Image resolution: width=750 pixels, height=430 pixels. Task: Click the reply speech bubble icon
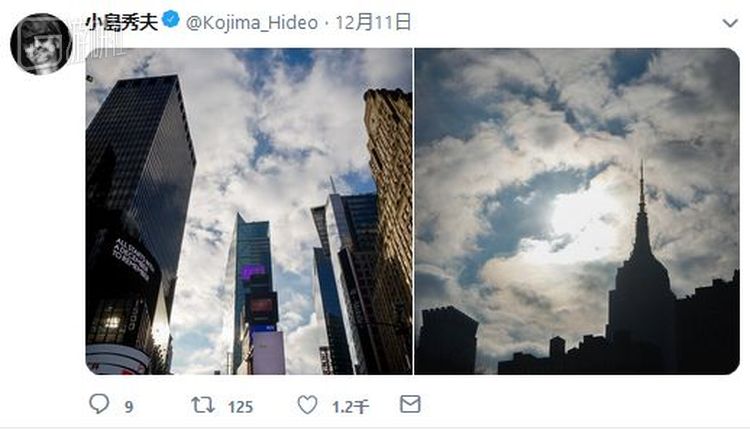click(99, 404)
